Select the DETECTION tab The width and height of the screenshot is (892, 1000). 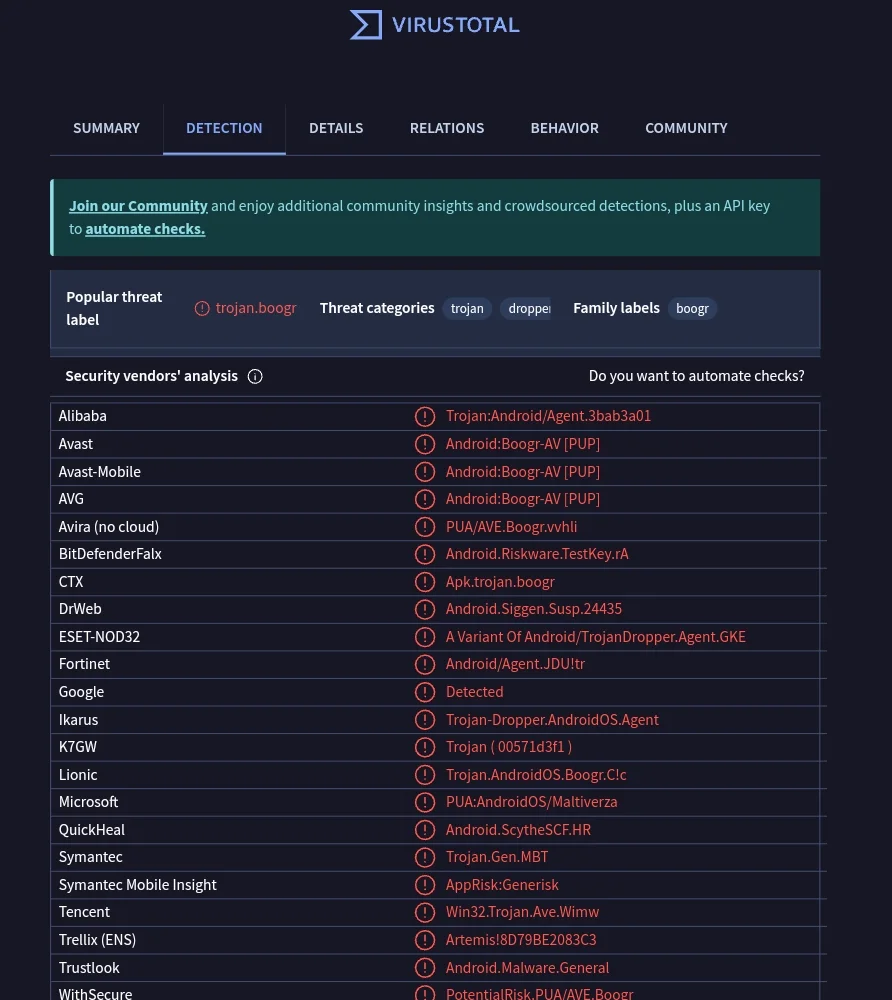pyautogui.click(x=224, y=128)
